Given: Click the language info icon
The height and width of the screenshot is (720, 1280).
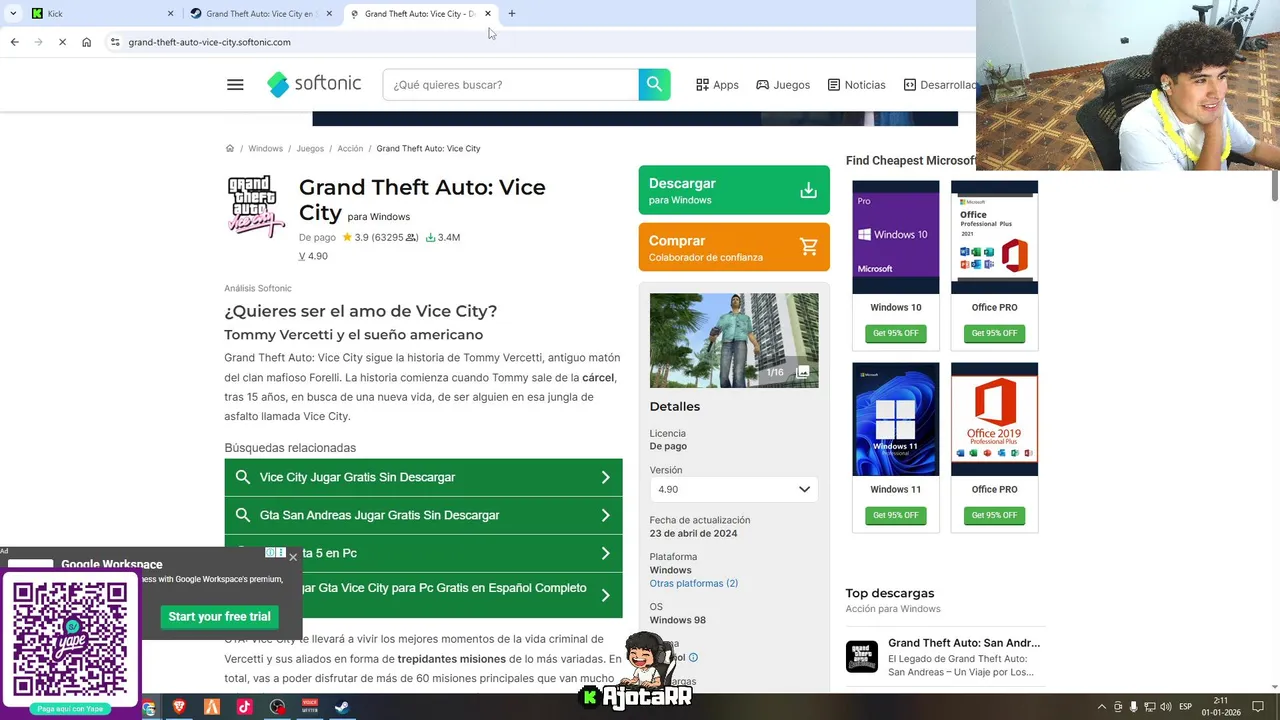Looking at the screenshot, I should pos(693,658).
